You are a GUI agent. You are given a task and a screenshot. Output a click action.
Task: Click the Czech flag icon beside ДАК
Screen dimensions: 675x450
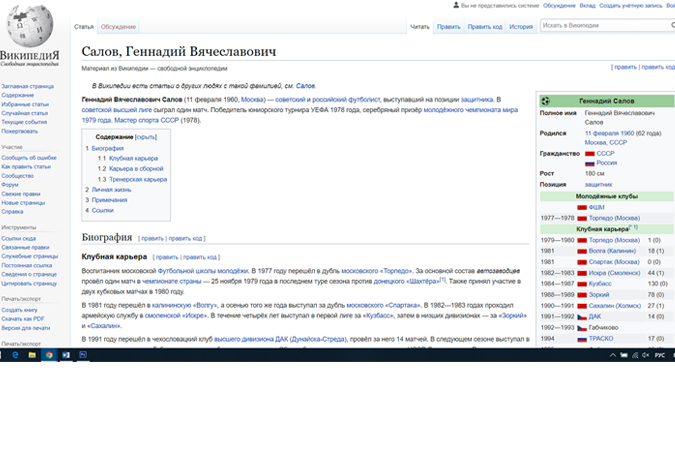pos(582,316)
